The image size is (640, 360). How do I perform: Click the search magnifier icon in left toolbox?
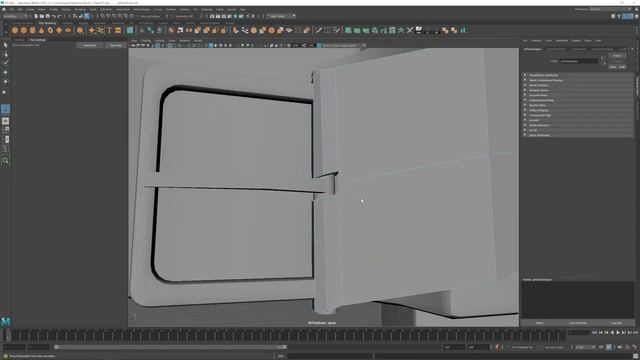click(x=5, y=161)
